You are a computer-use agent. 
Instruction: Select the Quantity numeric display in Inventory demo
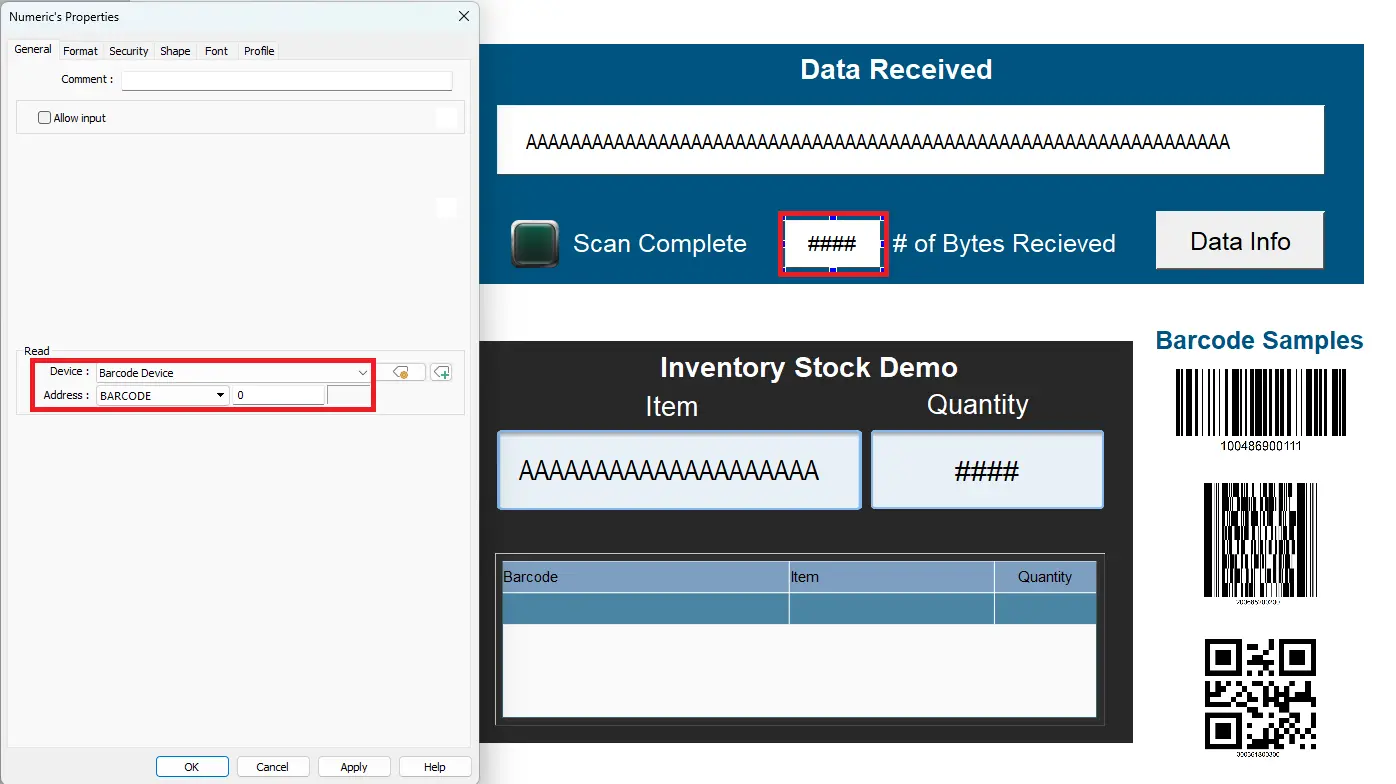coord(987,470)
